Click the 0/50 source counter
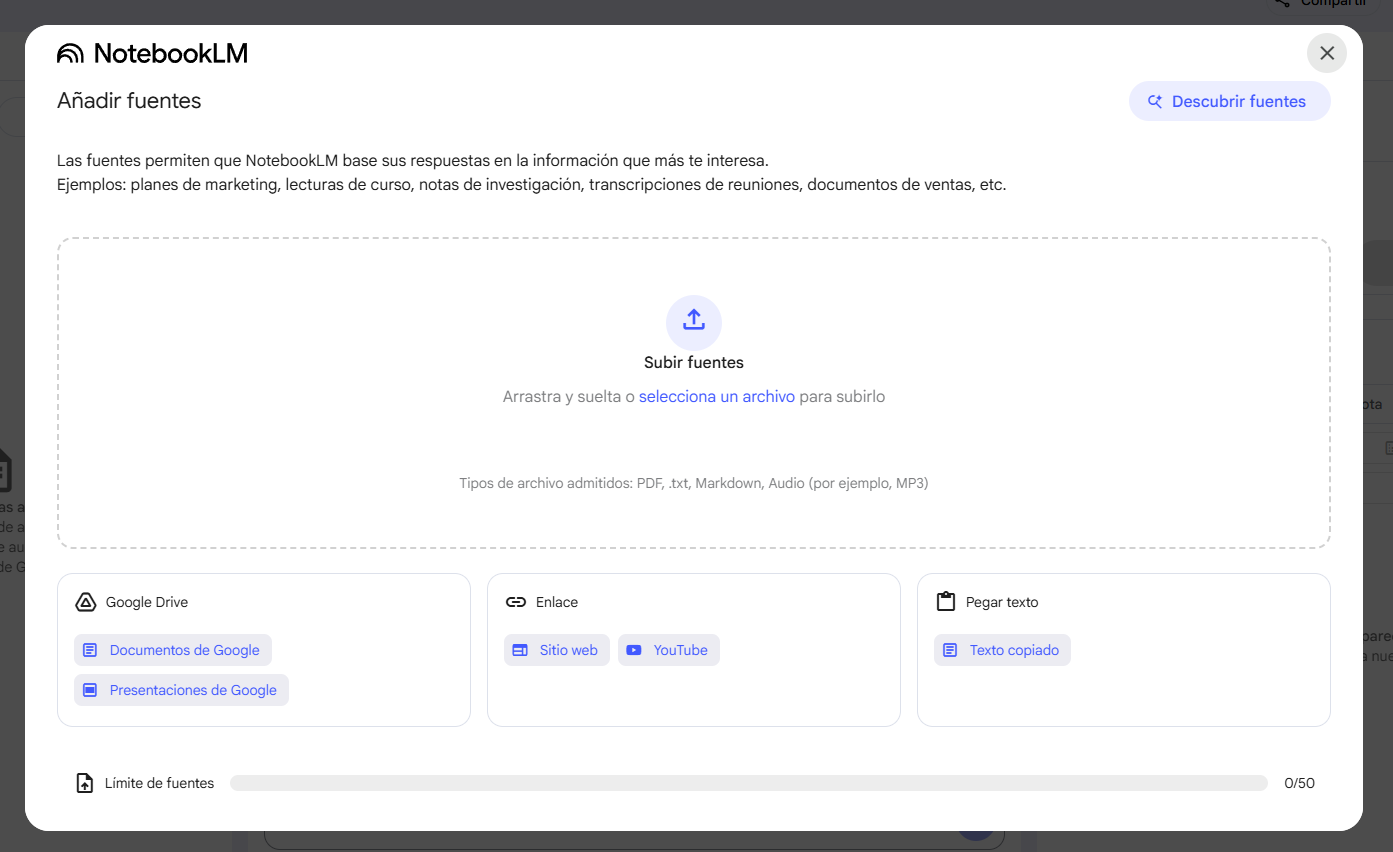This screenshot has height=852, width=1393. [1299, 783]
